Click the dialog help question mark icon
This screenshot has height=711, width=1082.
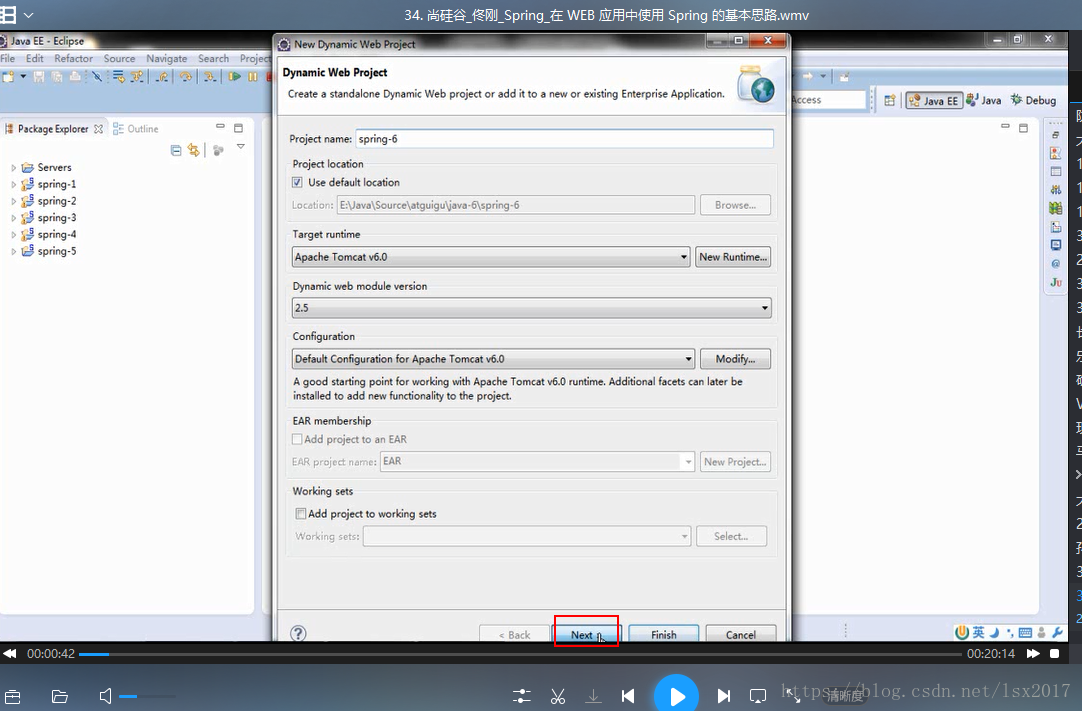pos(298,633)
